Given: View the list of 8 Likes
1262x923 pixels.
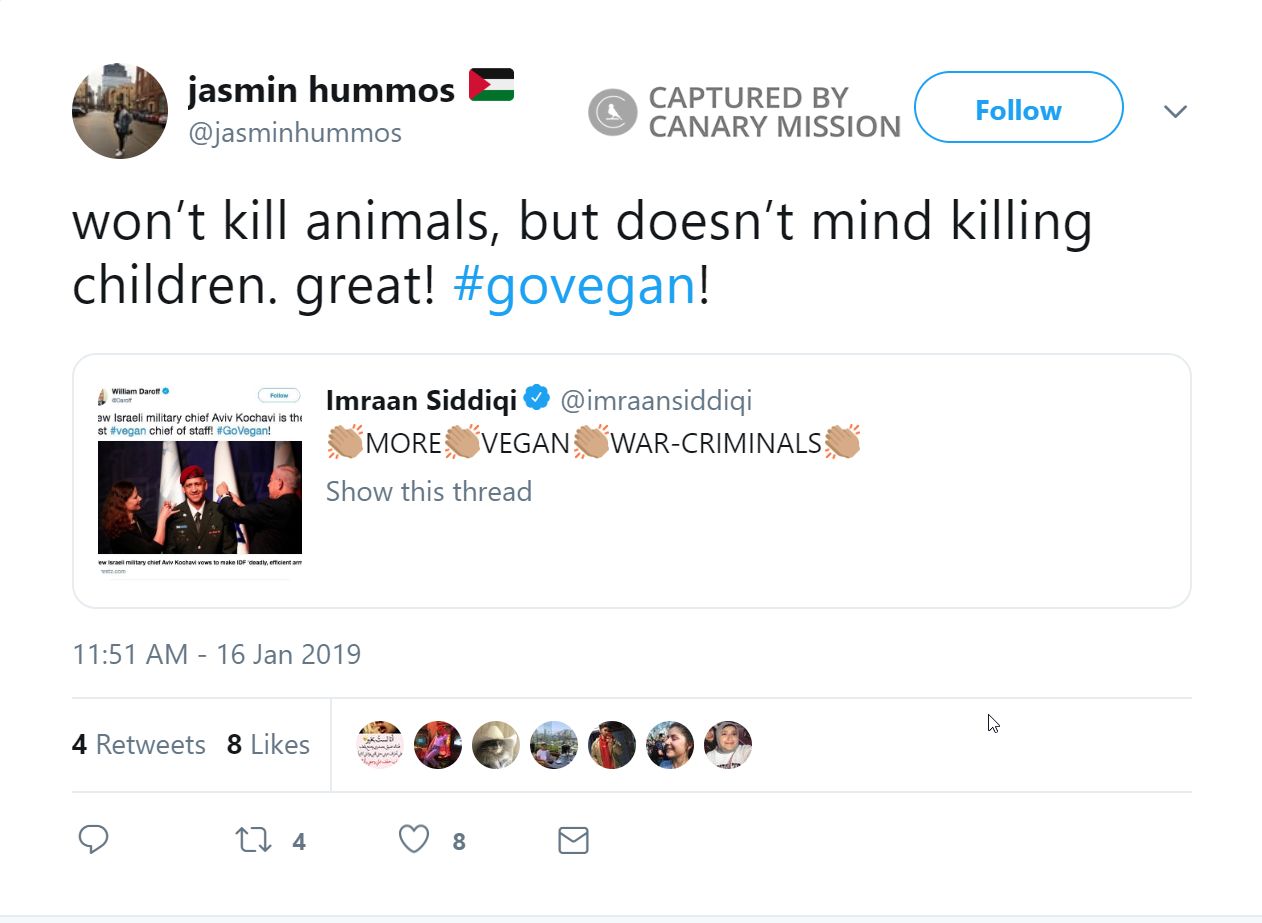Looking at the screenshot, I should pyautogui.click(x=268, y=745).
